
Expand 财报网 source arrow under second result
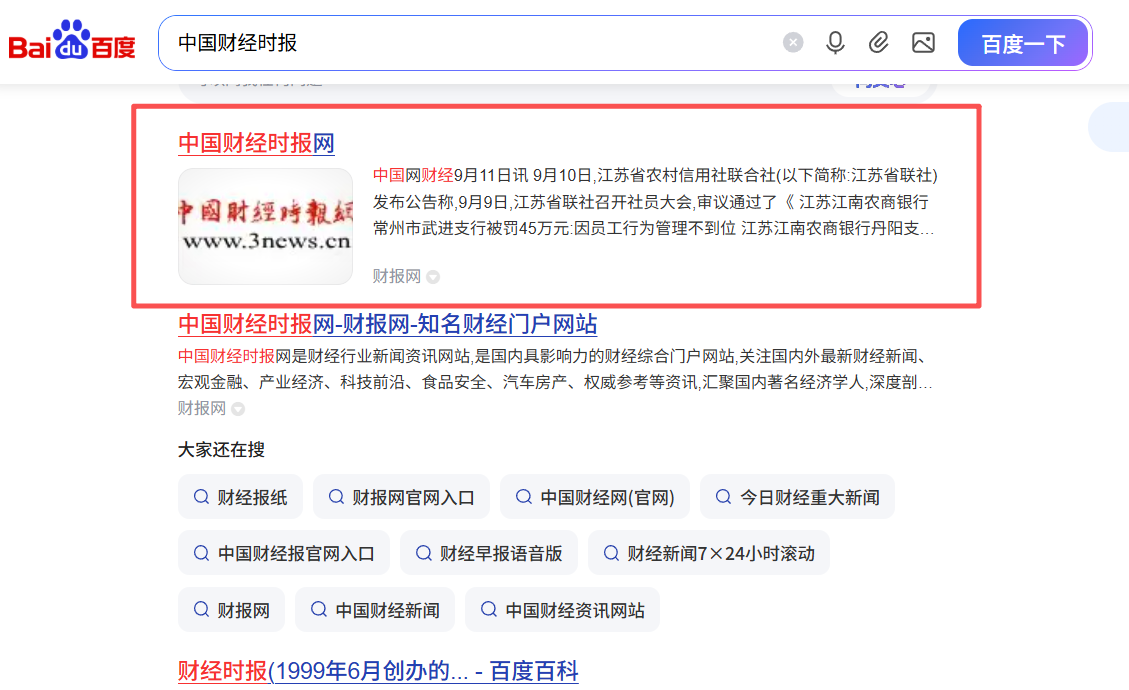[x=238, y=409]
